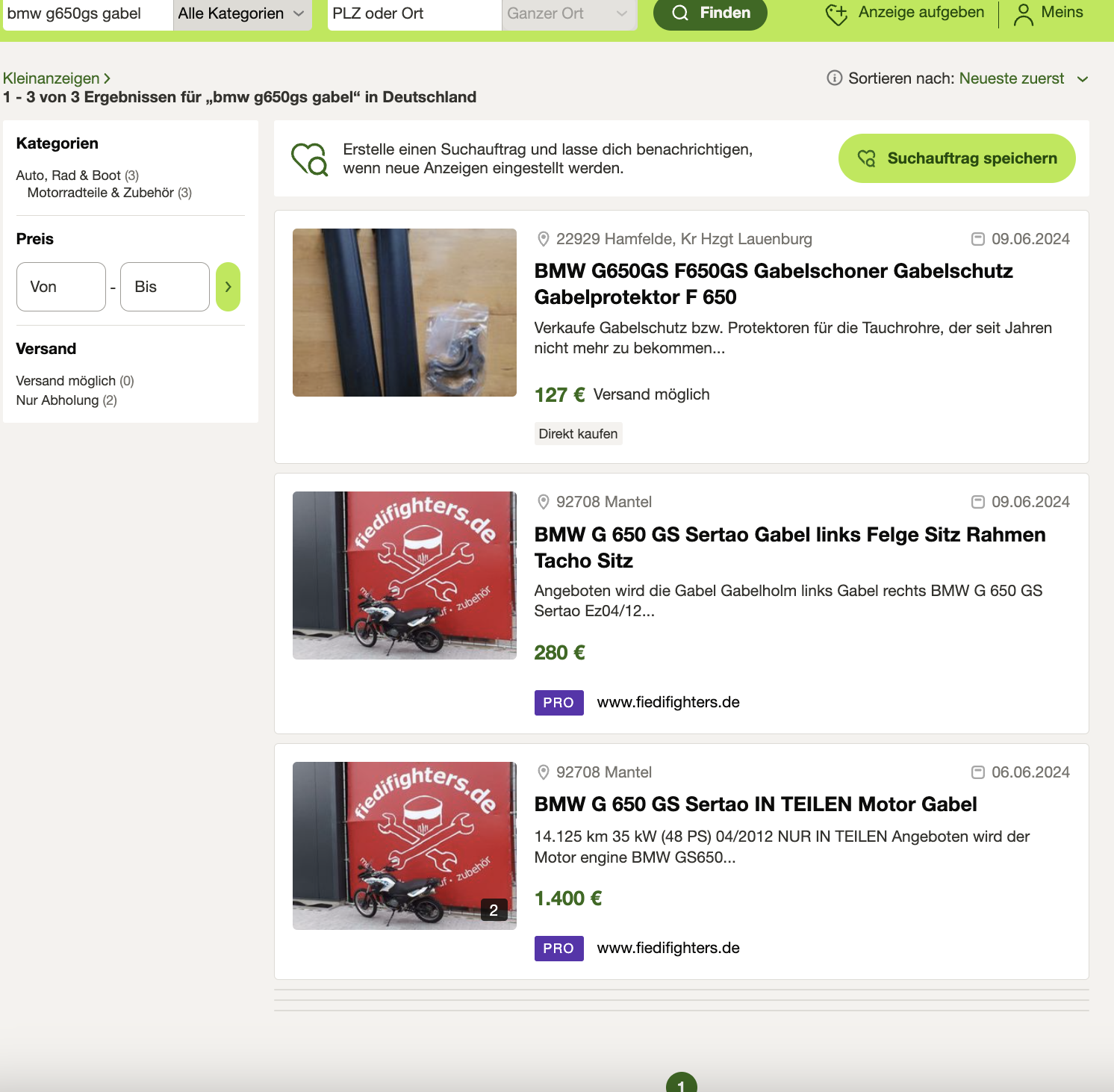Click the PRO badge on the 1.400 € listing

click(558, 949)
